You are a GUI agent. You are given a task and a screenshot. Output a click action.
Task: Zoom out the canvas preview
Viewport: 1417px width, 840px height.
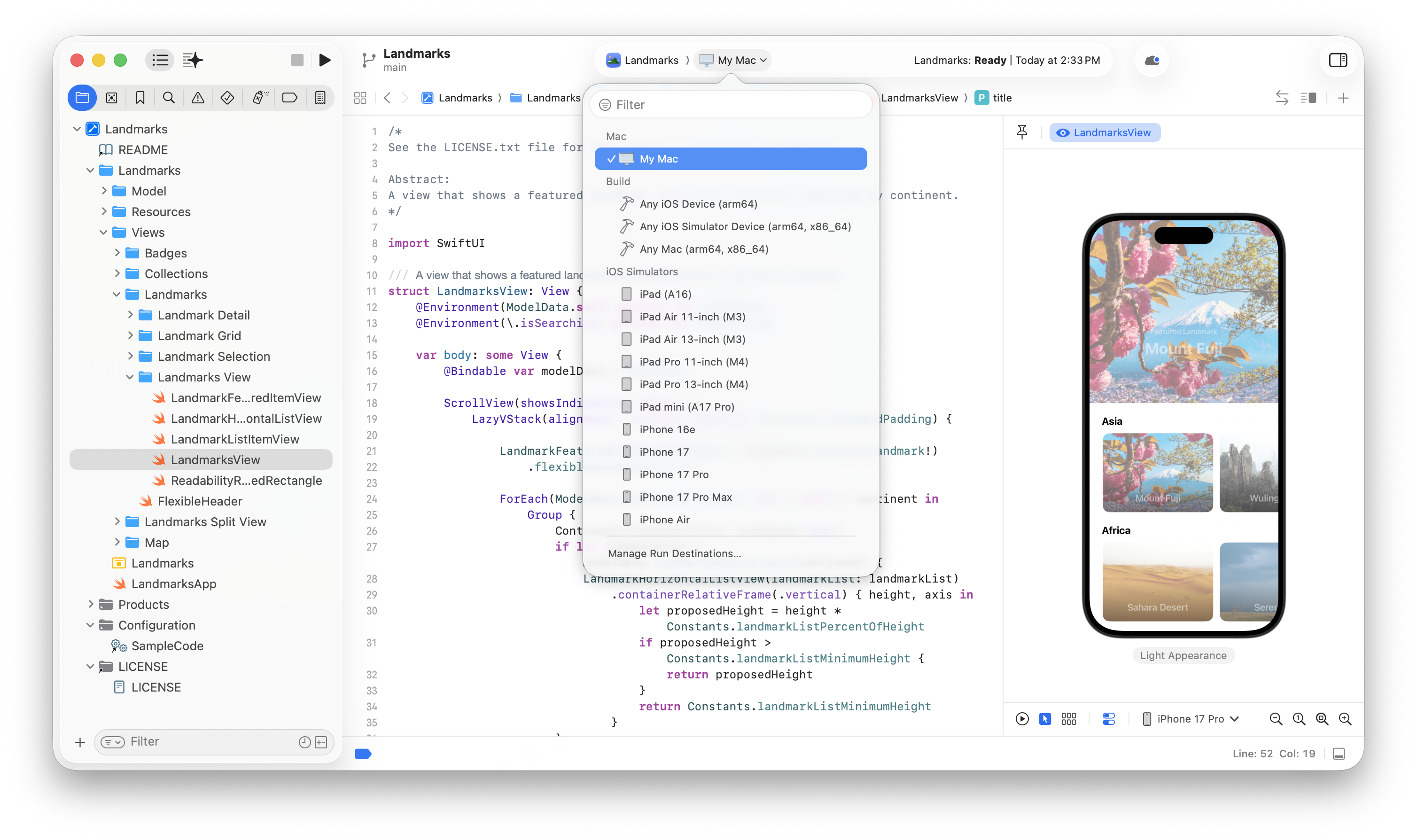coord(1276,719)
